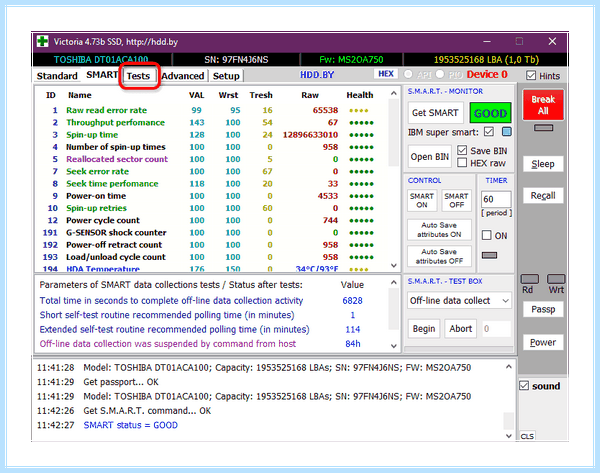Click the indicator bar under Break All

pyautogui.click(x=543, y=128)
